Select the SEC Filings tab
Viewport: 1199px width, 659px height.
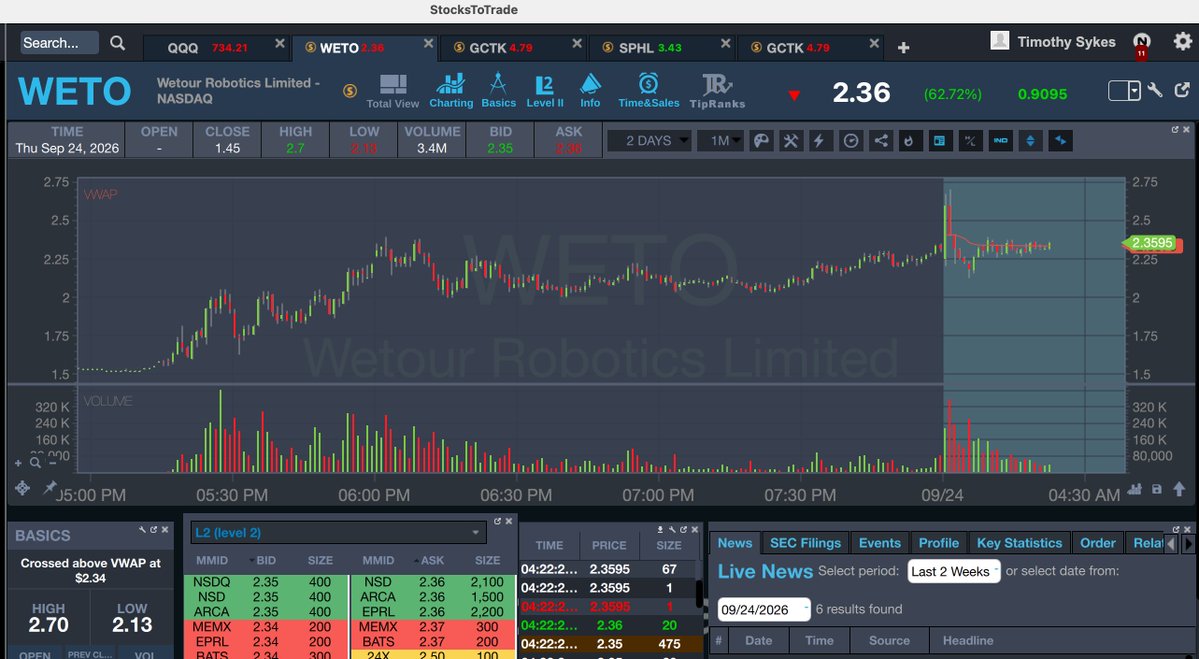coord(805,543)
